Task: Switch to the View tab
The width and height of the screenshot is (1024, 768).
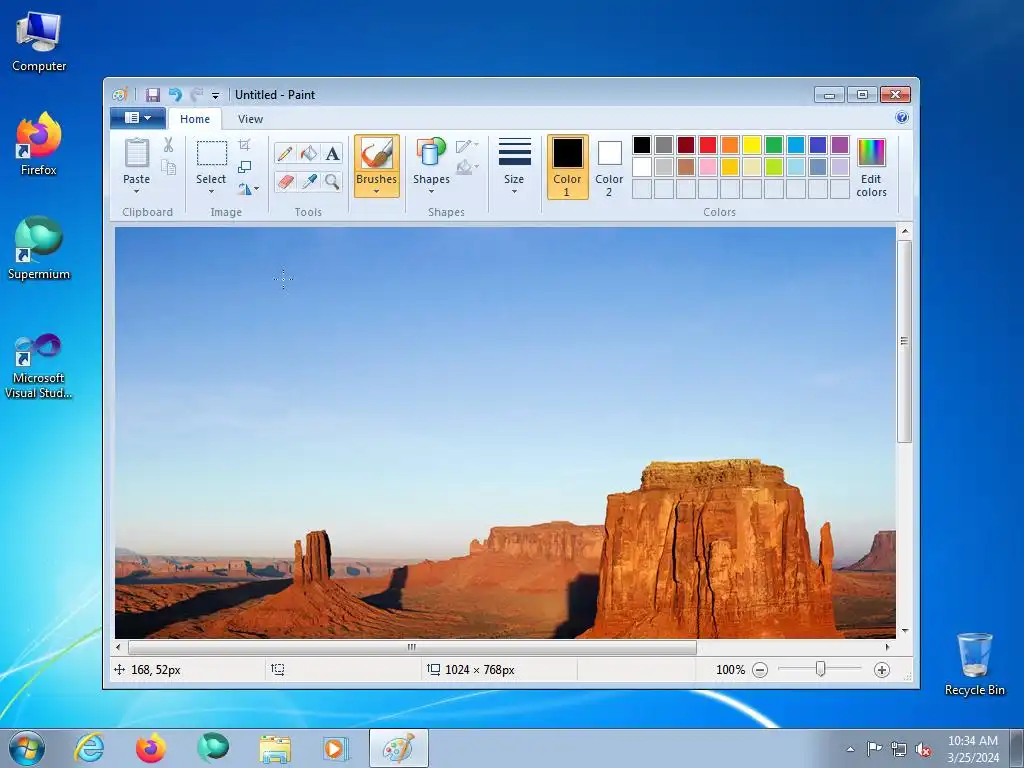Action: coord(250,119)
